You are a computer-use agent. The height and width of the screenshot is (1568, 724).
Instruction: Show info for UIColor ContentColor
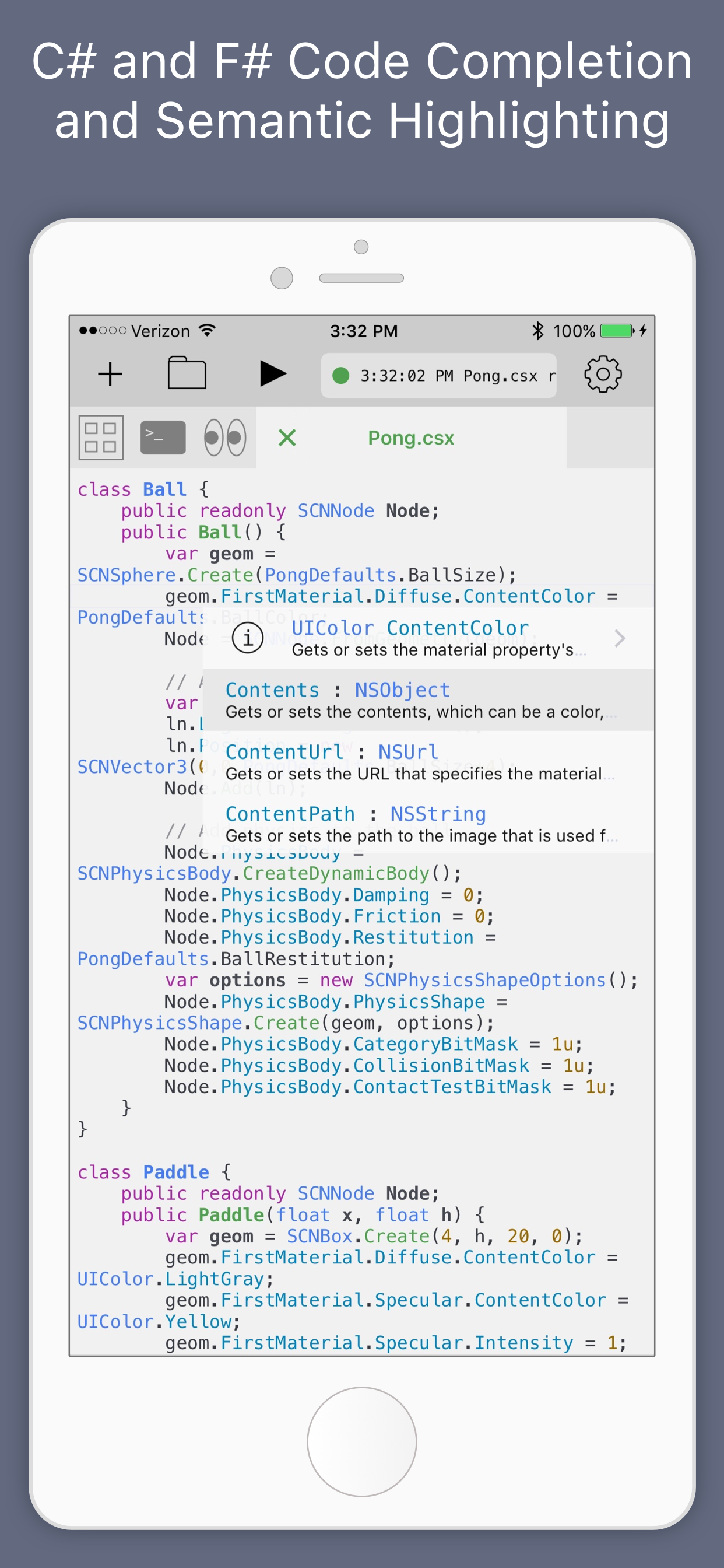(248, 638)
